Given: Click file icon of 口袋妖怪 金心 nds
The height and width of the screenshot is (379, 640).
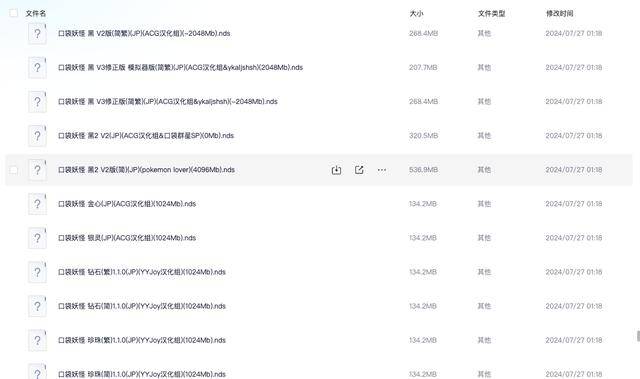Looking at the screenshot, I should point(37,204).
